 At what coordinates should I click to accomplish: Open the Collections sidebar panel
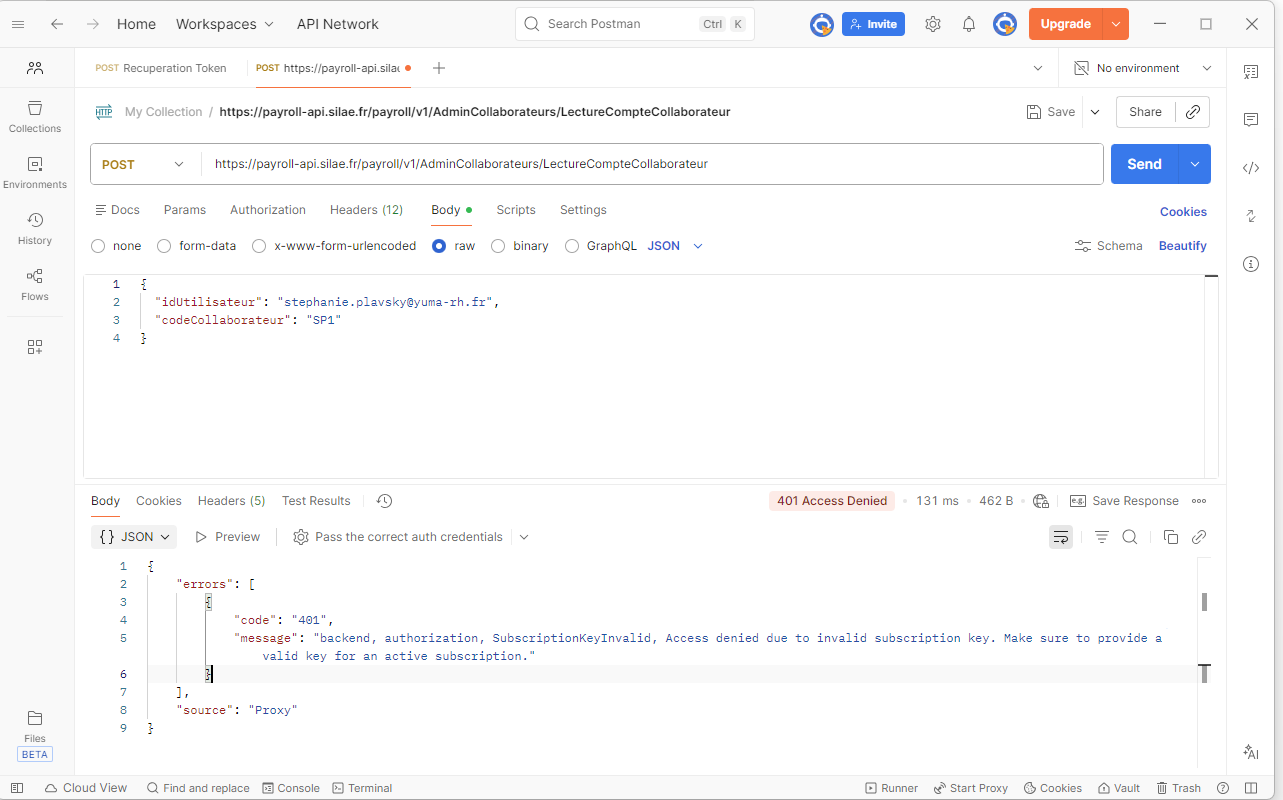pos(34,115)
